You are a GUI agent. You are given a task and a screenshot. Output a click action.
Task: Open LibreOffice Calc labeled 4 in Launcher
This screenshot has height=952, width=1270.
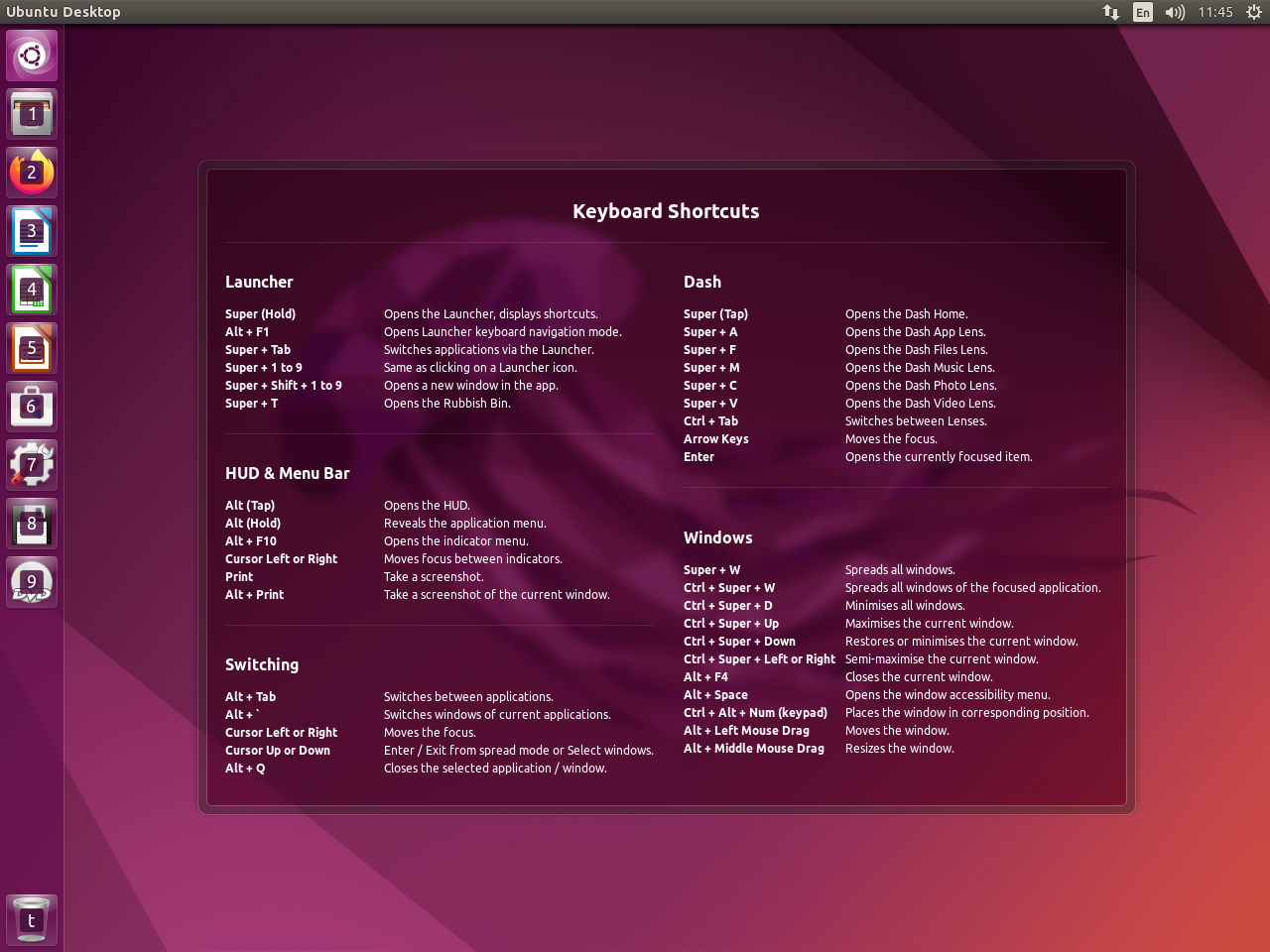[x=32, y=290]
